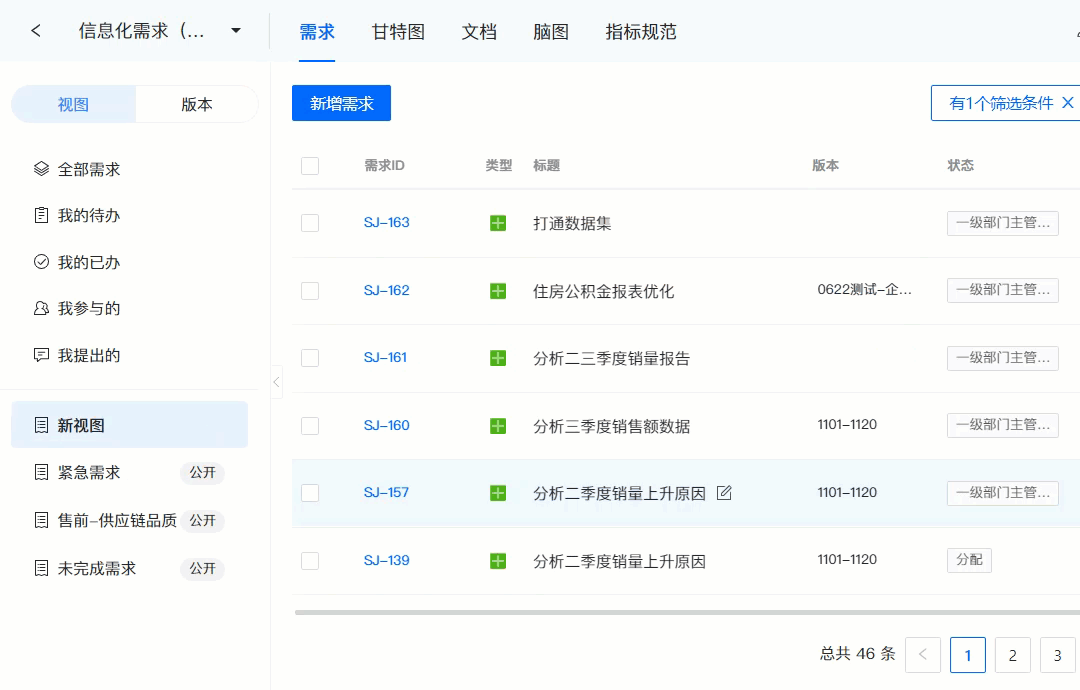Expand the 信息化需求 project dropdown
Screen dimensions: 1080x690
coord(236,31)
